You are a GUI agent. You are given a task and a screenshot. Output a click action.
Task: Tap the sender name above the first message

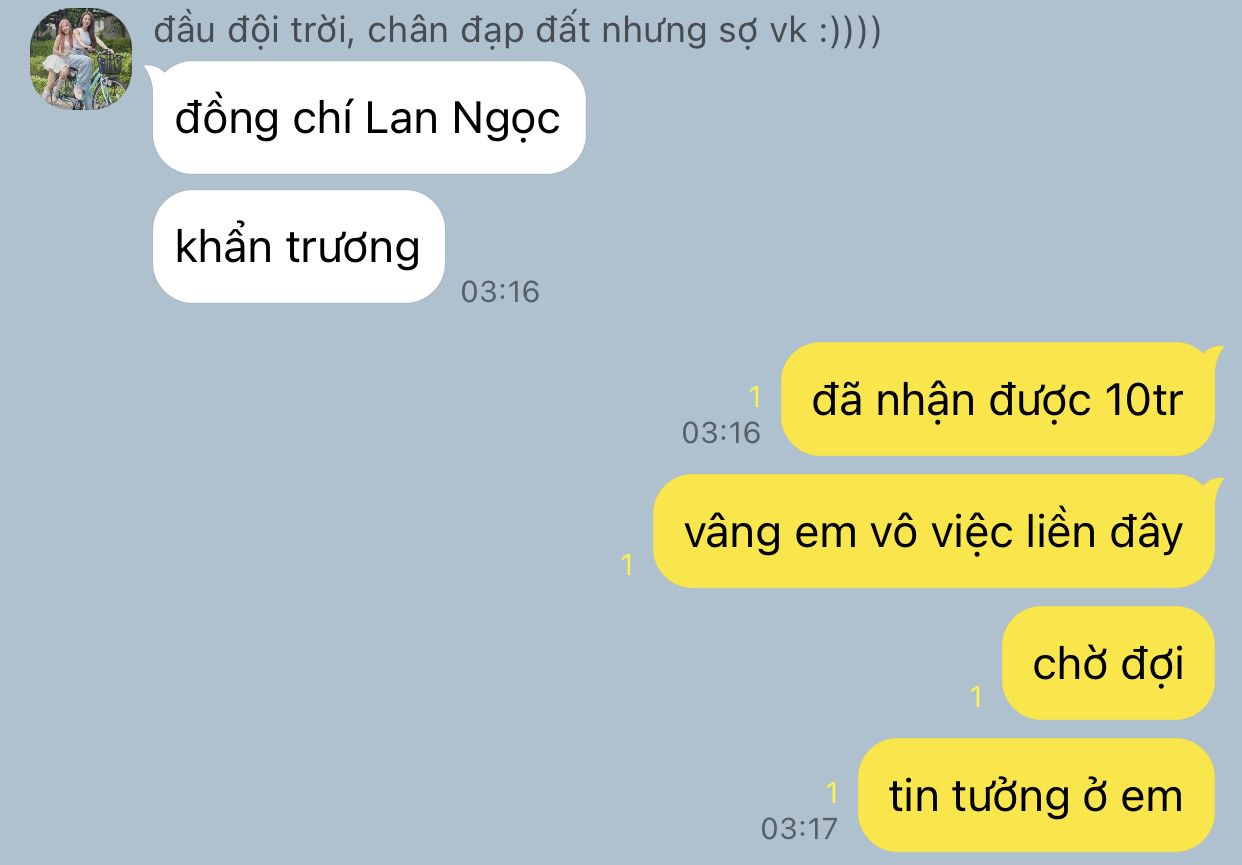point(517,30)
